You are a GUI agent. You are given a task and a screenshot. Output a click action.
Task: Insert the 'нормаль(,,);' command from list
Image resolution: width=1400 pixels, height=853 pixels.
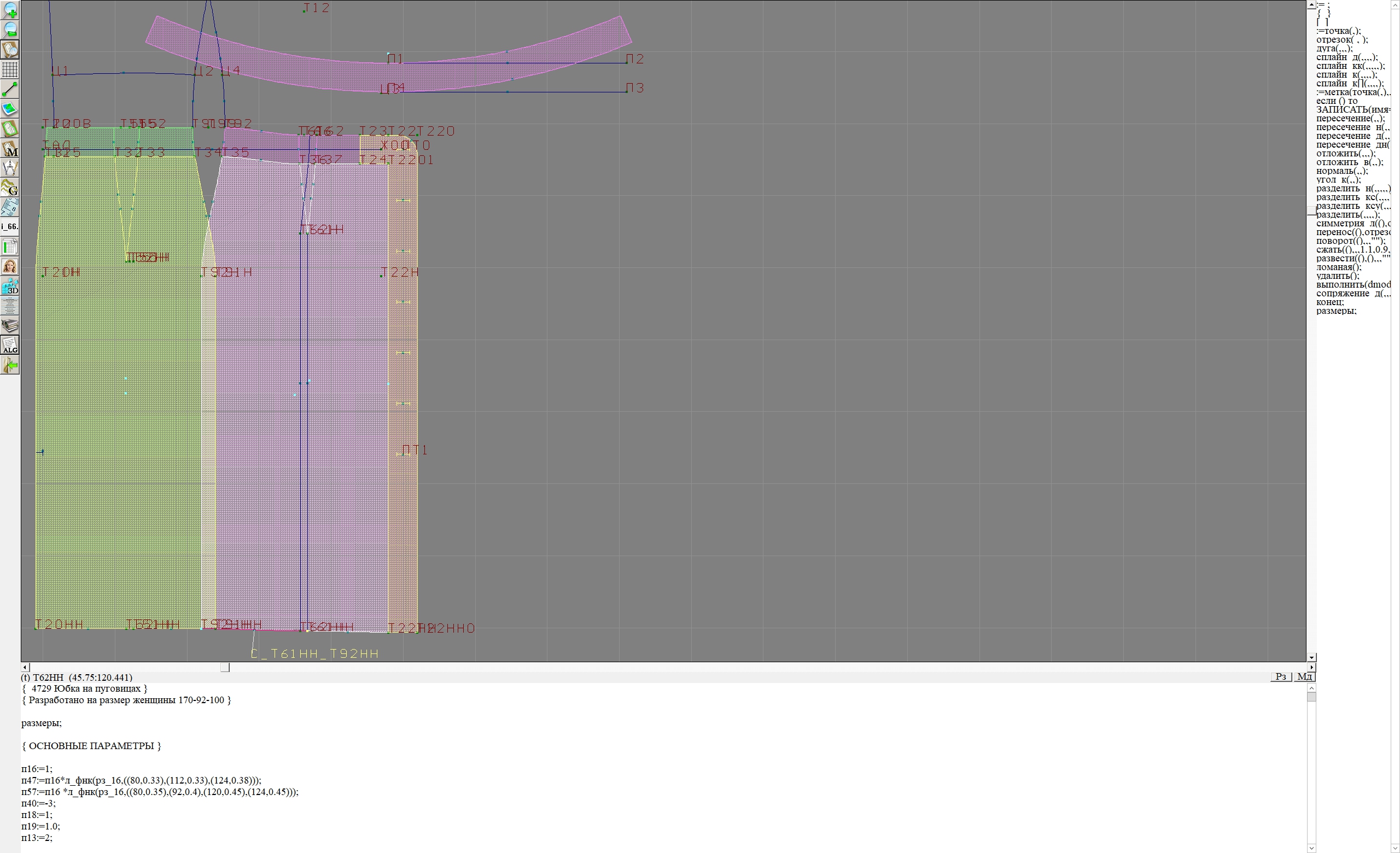pos(1341,171)
